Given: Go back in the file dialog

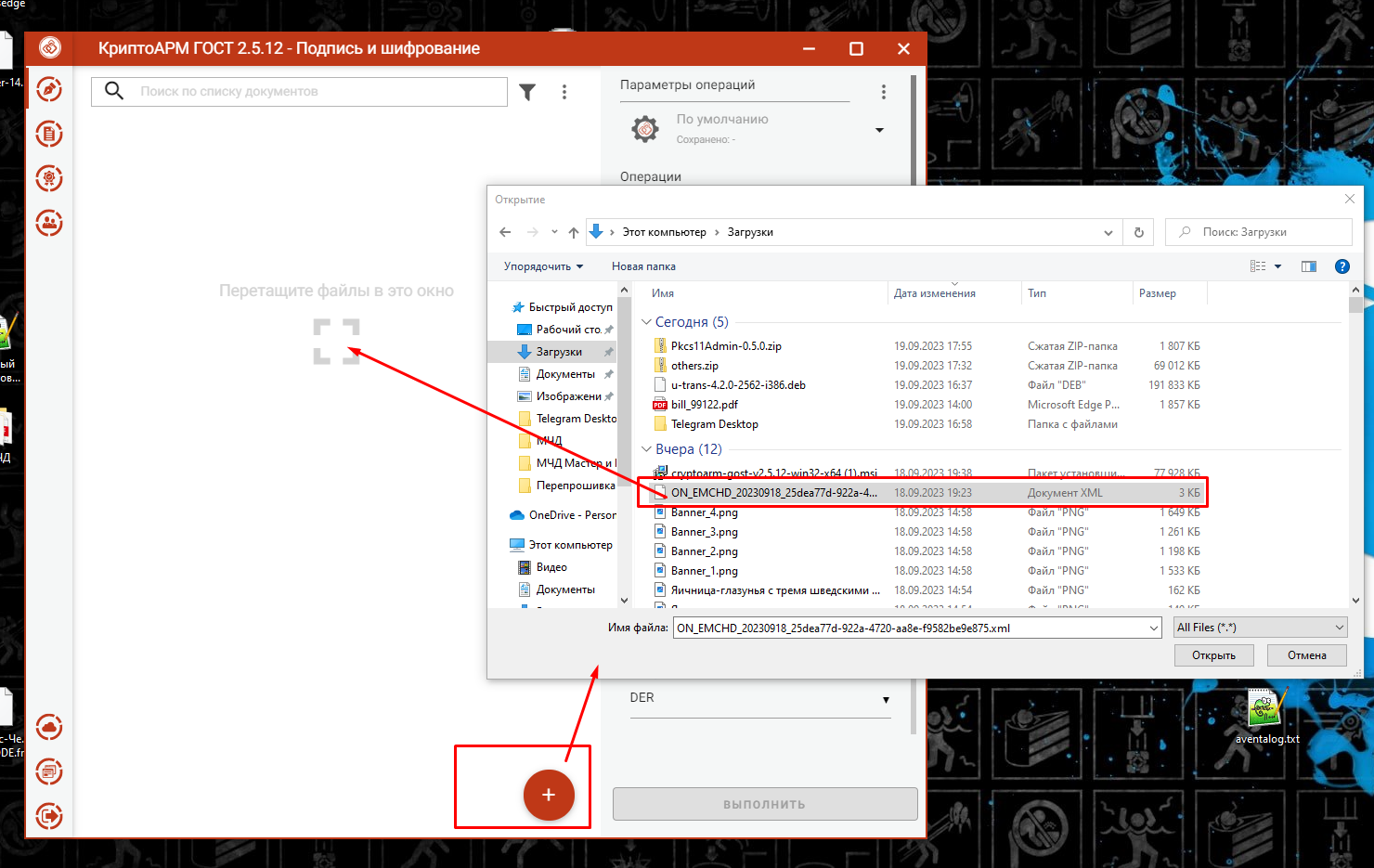Looking at the screenshot, I should coord(505,232).
